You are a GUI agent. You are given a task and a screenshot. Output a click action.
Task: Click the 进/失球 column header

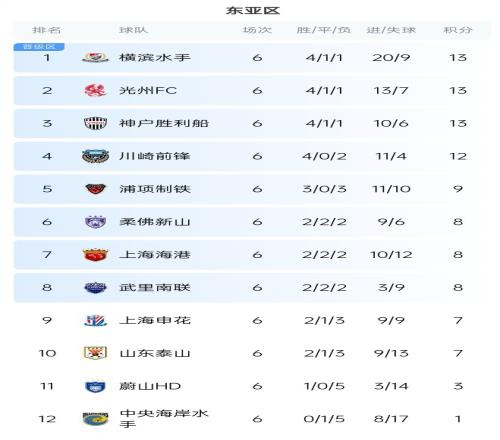[x=391, y=30]
